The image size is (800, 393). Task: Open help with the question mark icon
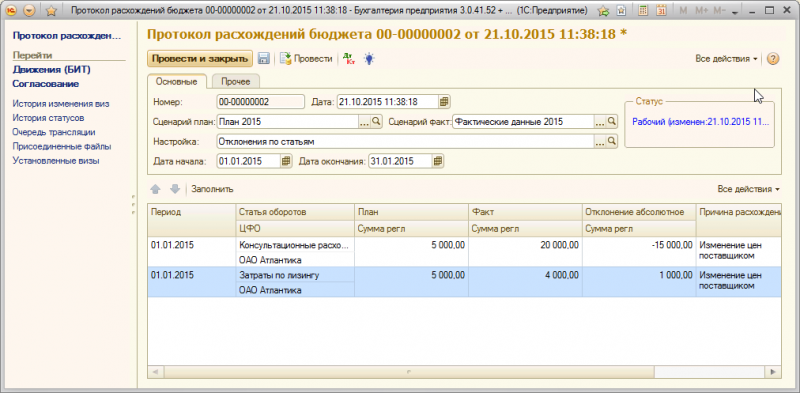pos(773,59)
